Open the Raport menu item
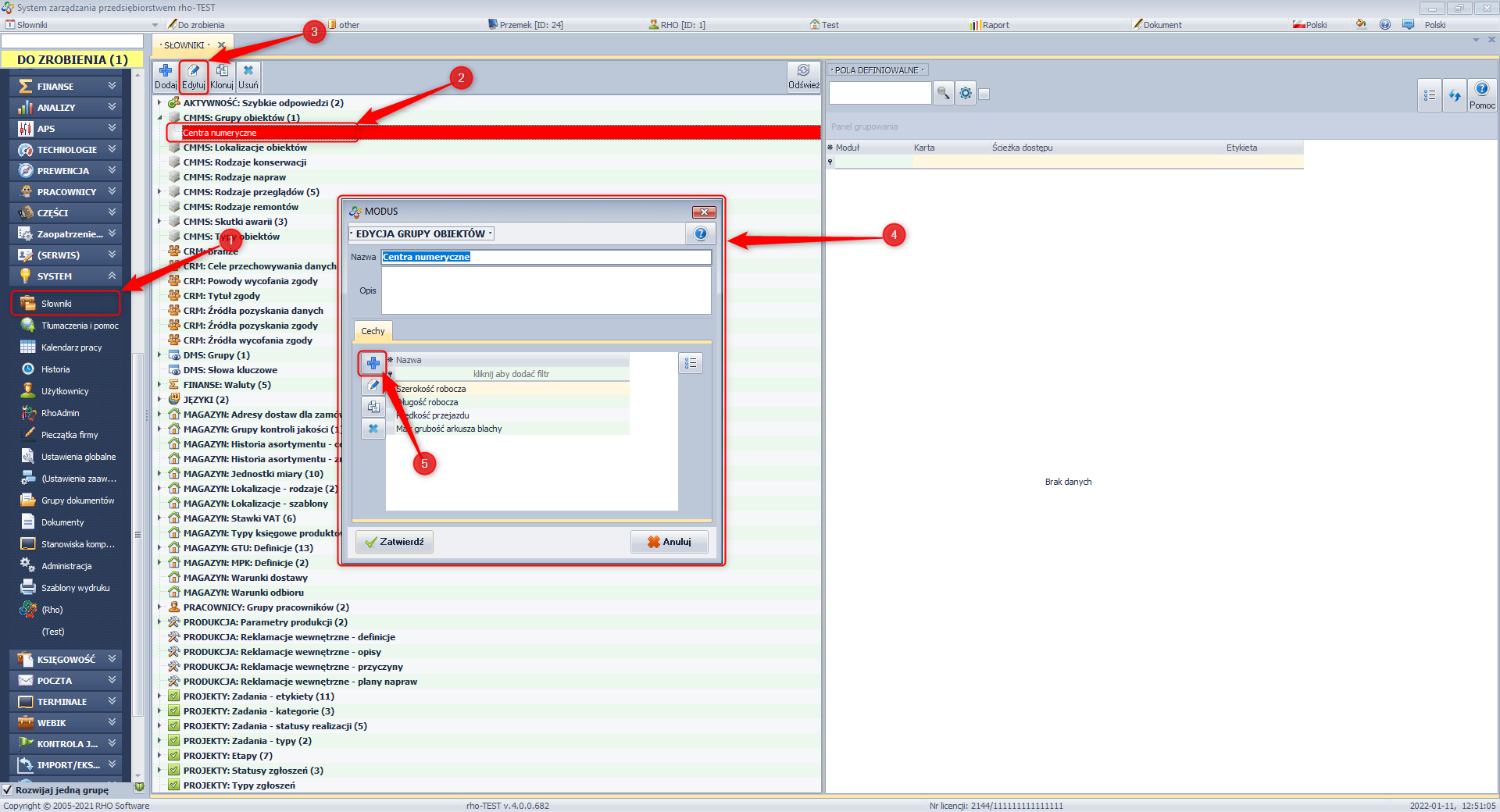 tap(995, 25)
